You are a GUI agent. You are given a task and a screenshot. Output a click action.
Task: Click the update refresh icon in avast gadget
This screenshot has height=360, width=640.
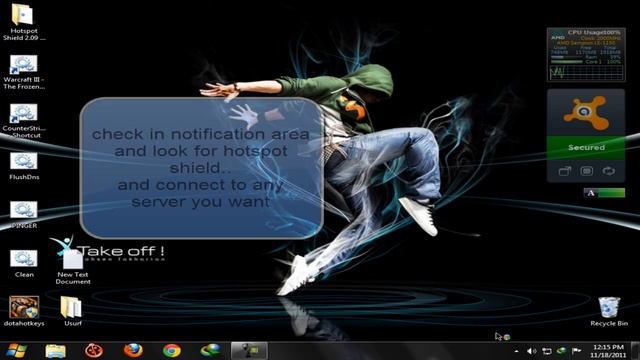coord(609,171)
